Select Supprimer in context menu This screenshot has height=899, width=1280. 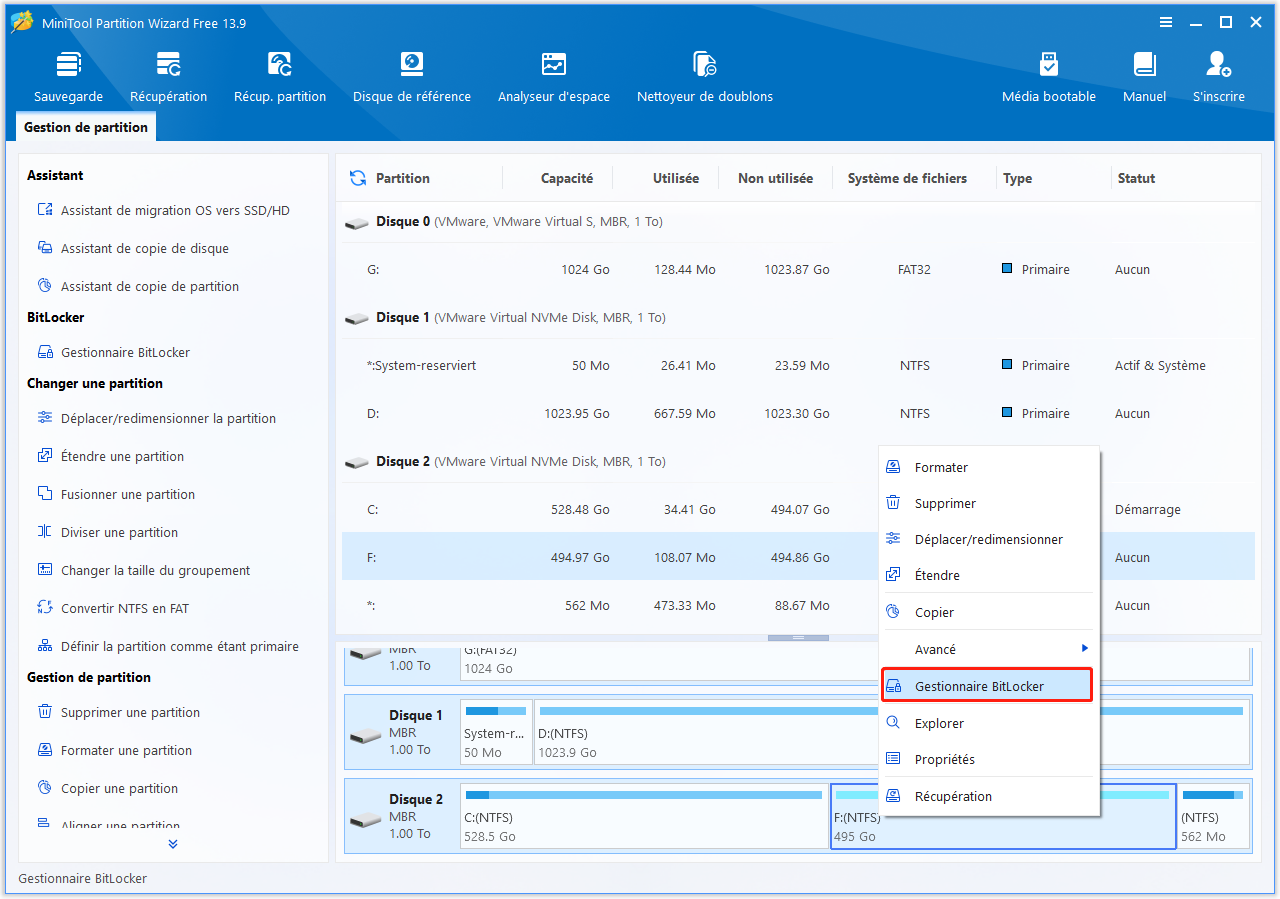tap(988, 503)
